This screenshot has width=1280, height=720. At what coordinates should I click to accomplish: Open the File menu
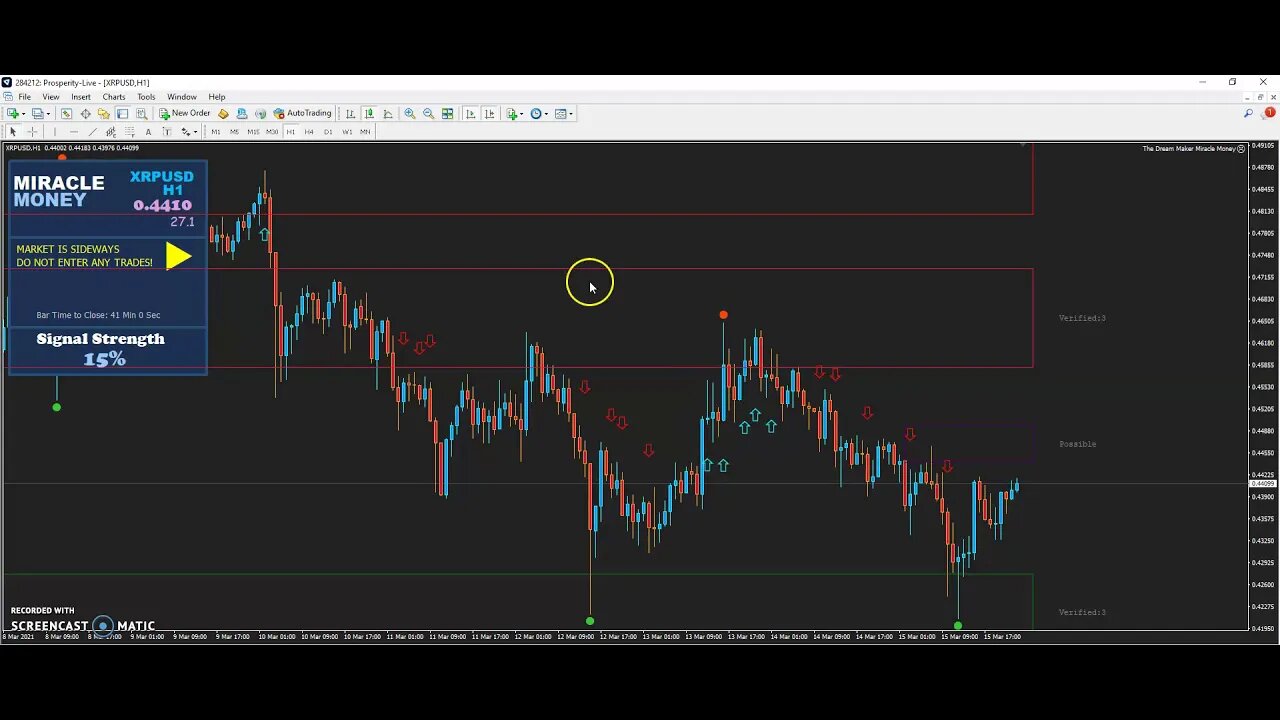click(x=24, y=97)
